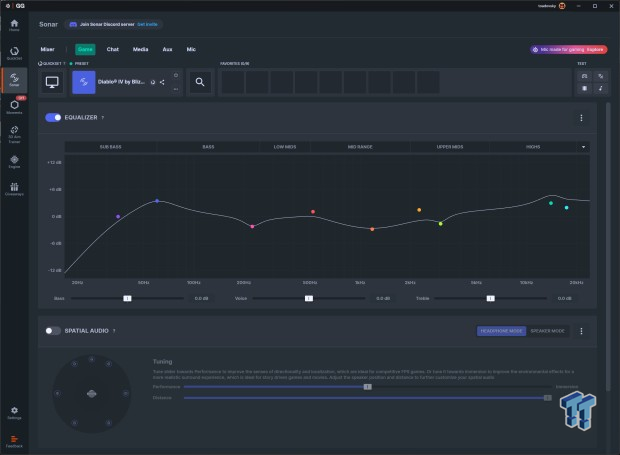The height and width of the screenshot is (455, 620).
Task: Share the Diablo IV preset
Action: tap(162, 82)
